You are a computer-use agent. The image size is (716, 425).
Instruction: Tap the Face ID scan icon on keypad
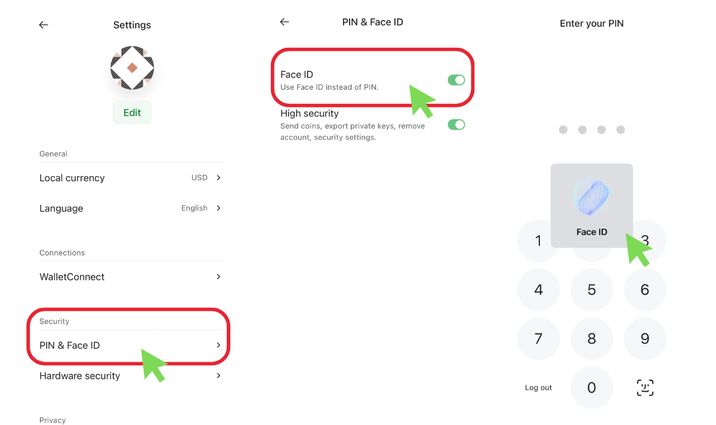645,388
